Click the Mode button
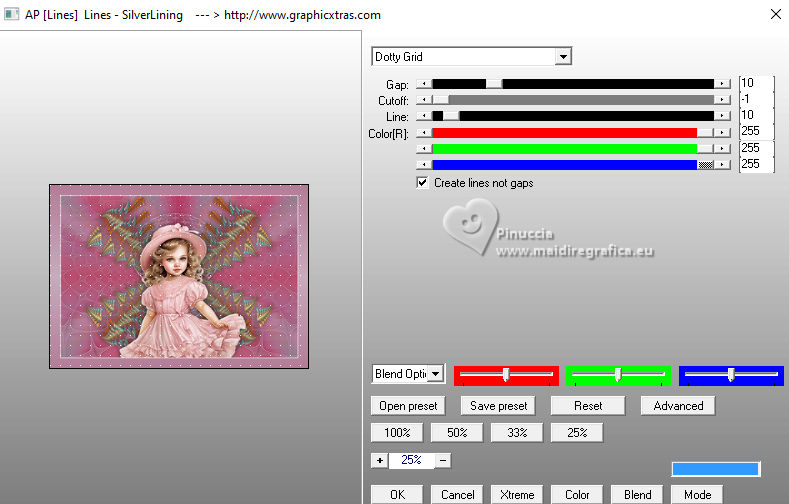789x504 pixels. tap(697, 494)
